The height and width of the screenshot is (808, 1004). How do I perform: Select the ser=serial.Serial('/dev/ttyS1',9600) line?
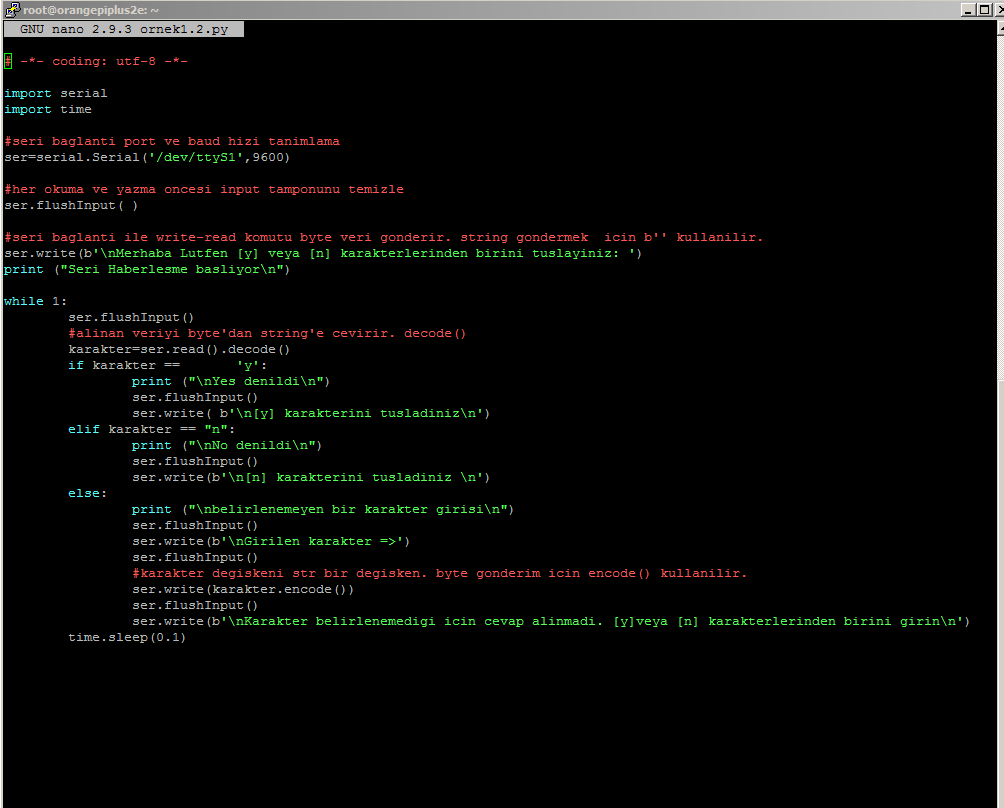[x=146, y=157]
